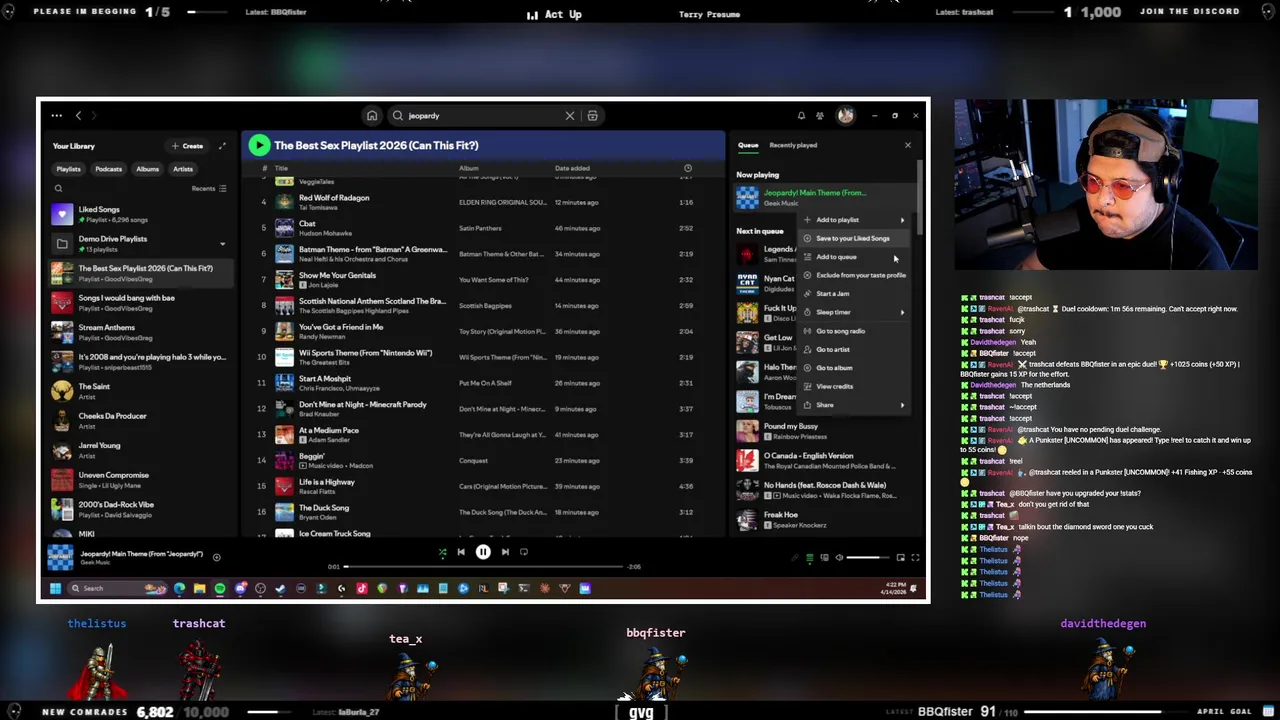This screenshot has width=1280, height=720.
Task: Clear the jeopardy search text
Action: point(570,116)
